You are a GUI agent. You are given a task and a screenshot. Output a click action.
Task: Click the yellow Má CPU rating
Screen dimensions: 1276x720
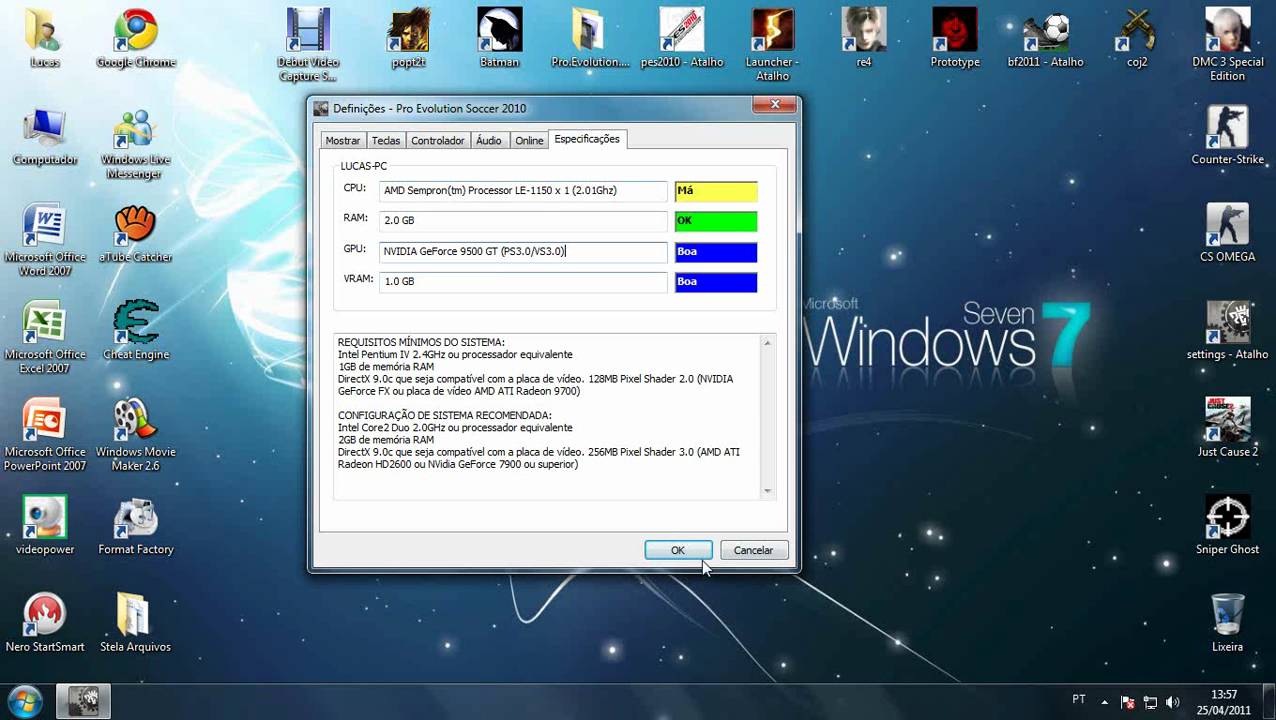click(716, 191)
